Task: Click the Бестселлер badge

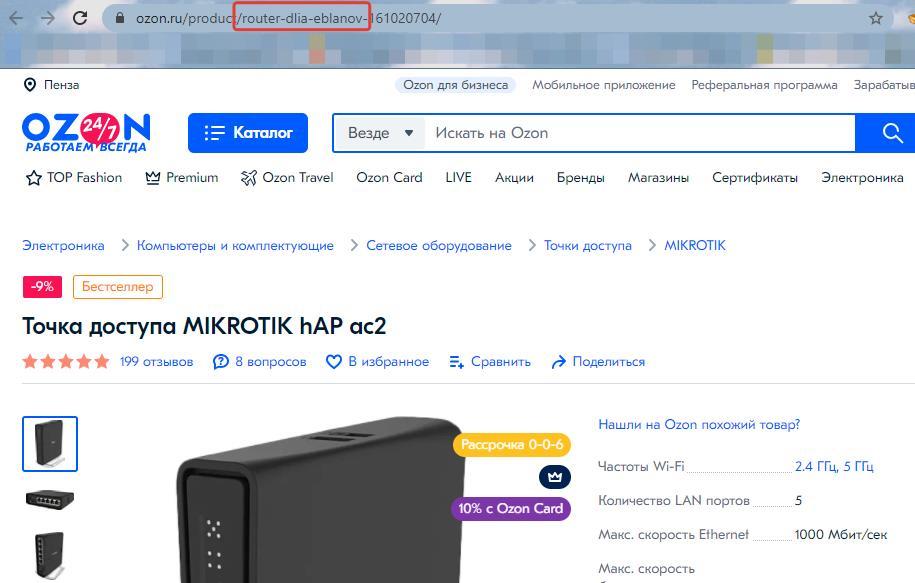Action: pyautogui.click(x=117, y=287)
